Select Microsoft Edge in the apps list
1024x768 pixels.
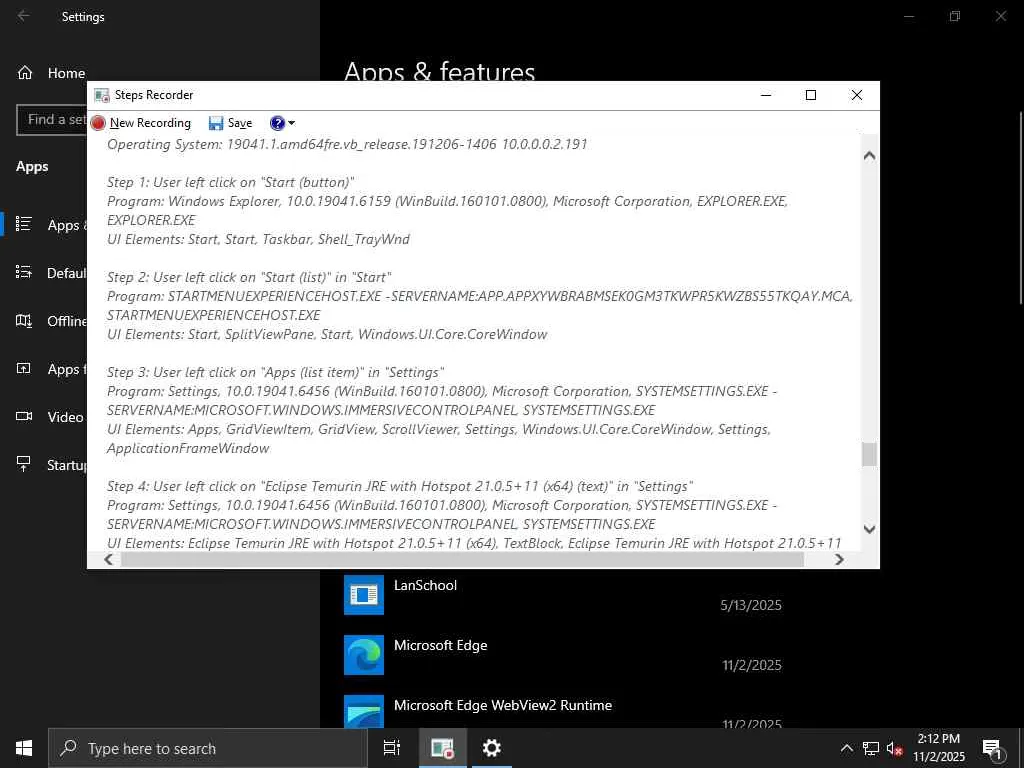563,655
